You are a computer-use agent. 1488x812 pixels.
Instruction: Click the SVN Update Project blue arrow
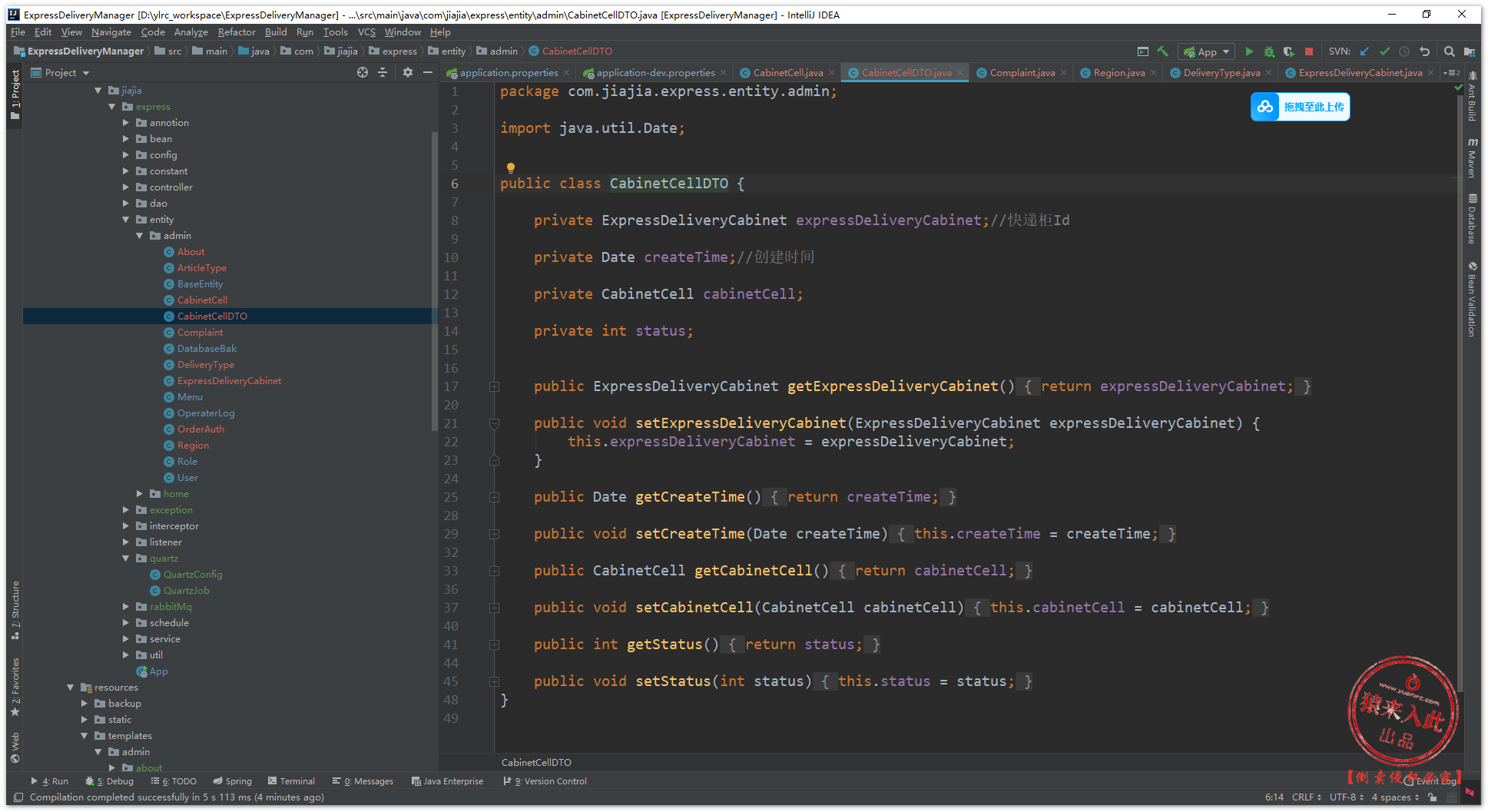1364,51
